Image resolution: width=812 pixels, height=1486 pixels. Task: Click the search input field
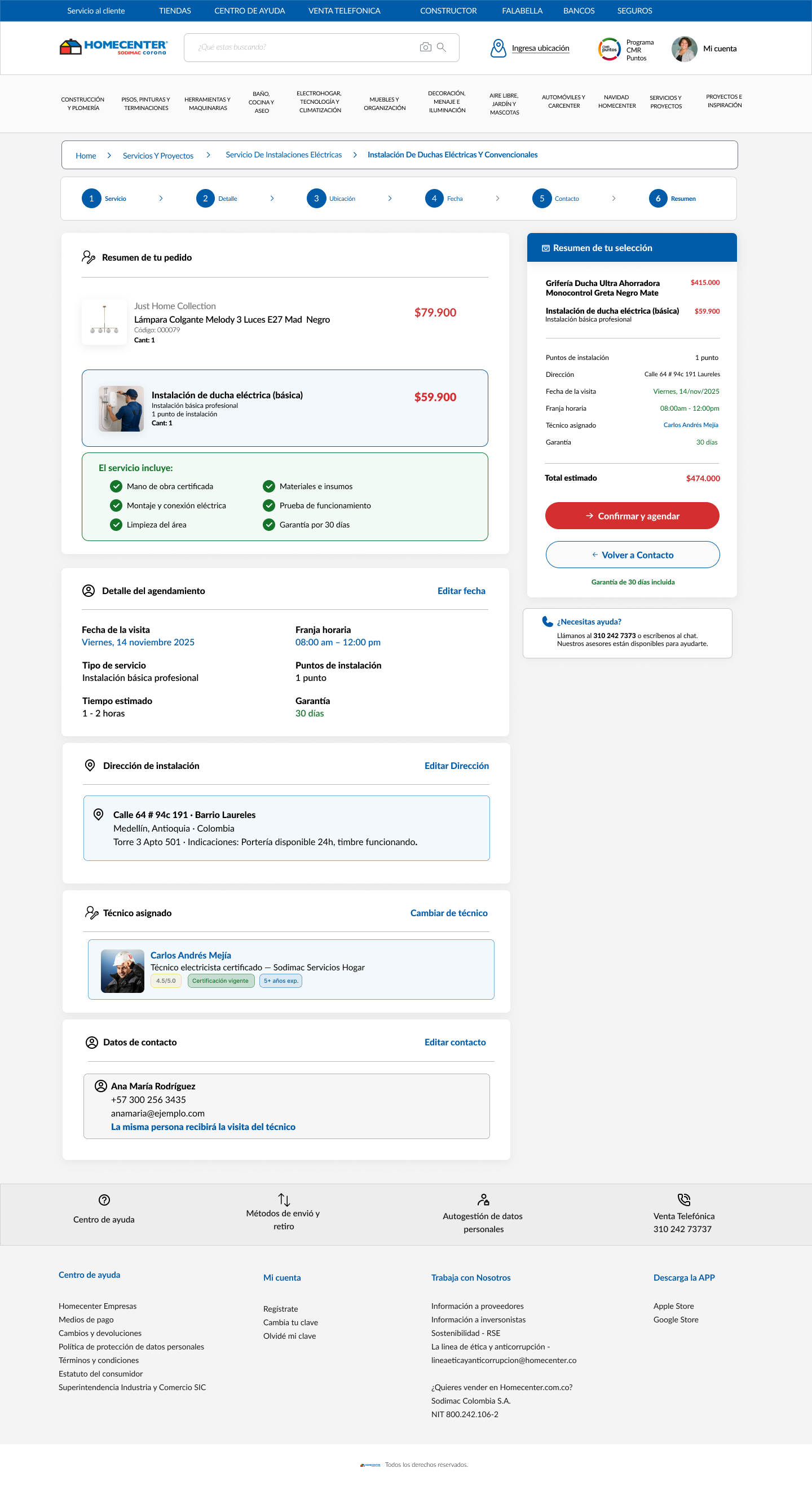tap(321, 47)
